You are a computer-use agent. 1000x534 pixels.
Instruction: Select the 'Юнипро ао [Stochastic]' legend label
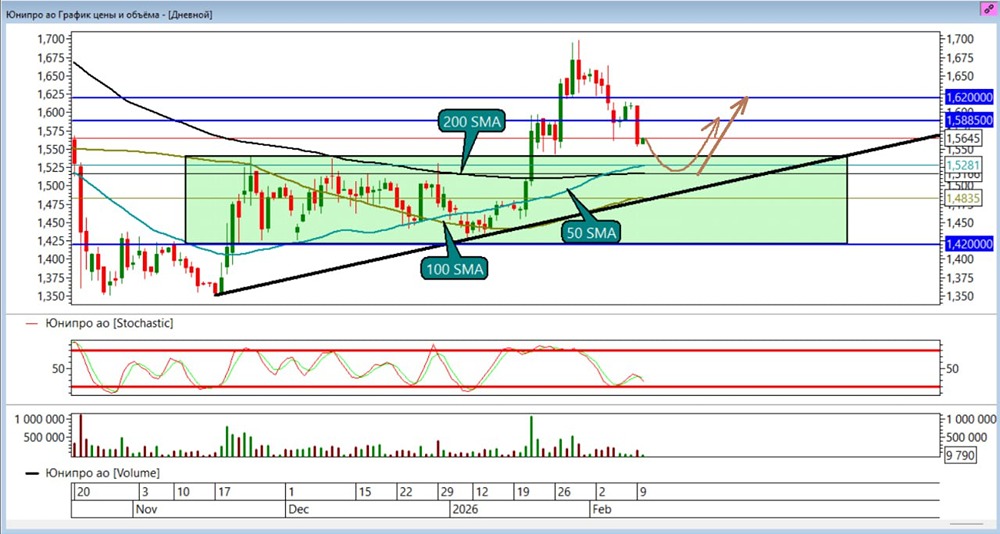click(109, 323)
